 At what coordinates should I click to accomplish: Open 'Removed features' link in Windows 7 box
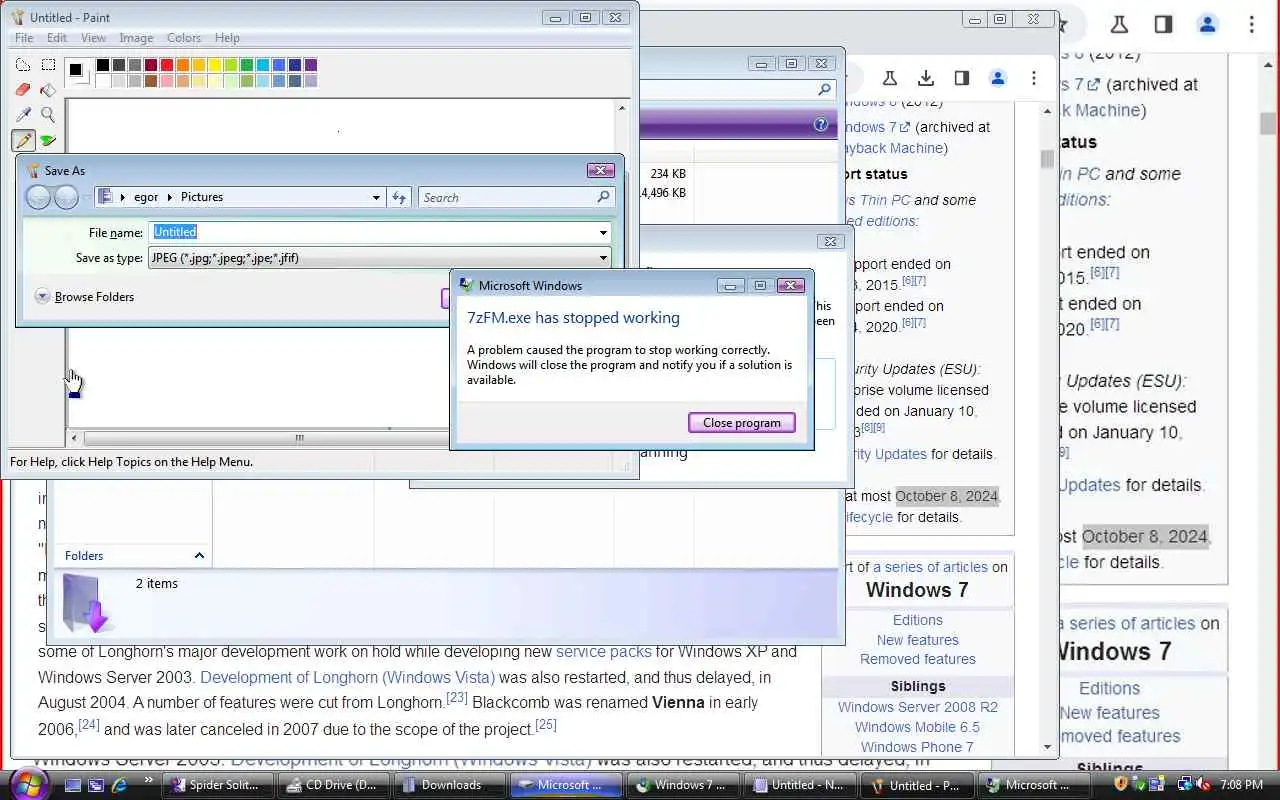[x=918, y=659]
